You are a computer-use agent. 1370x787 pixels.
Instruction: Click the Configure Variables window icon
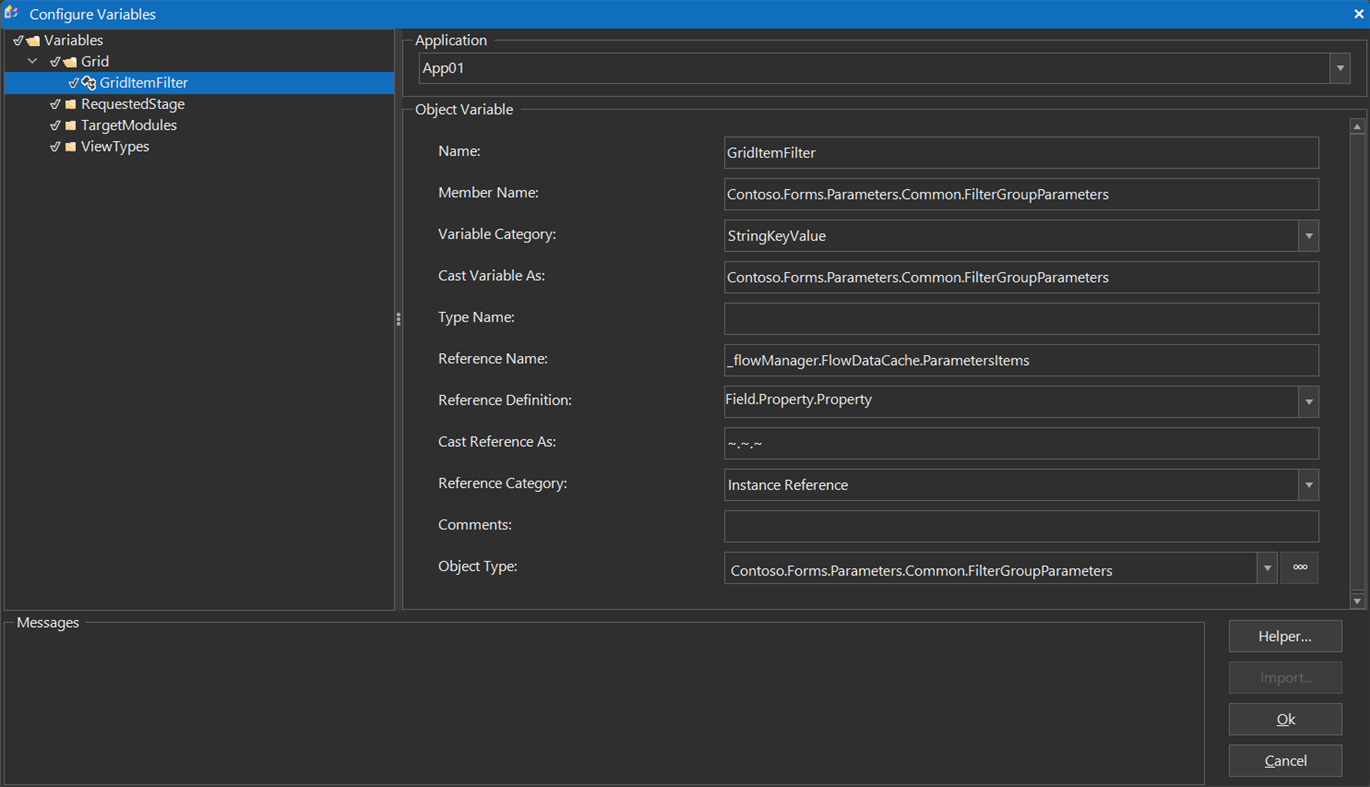[12, 14]
